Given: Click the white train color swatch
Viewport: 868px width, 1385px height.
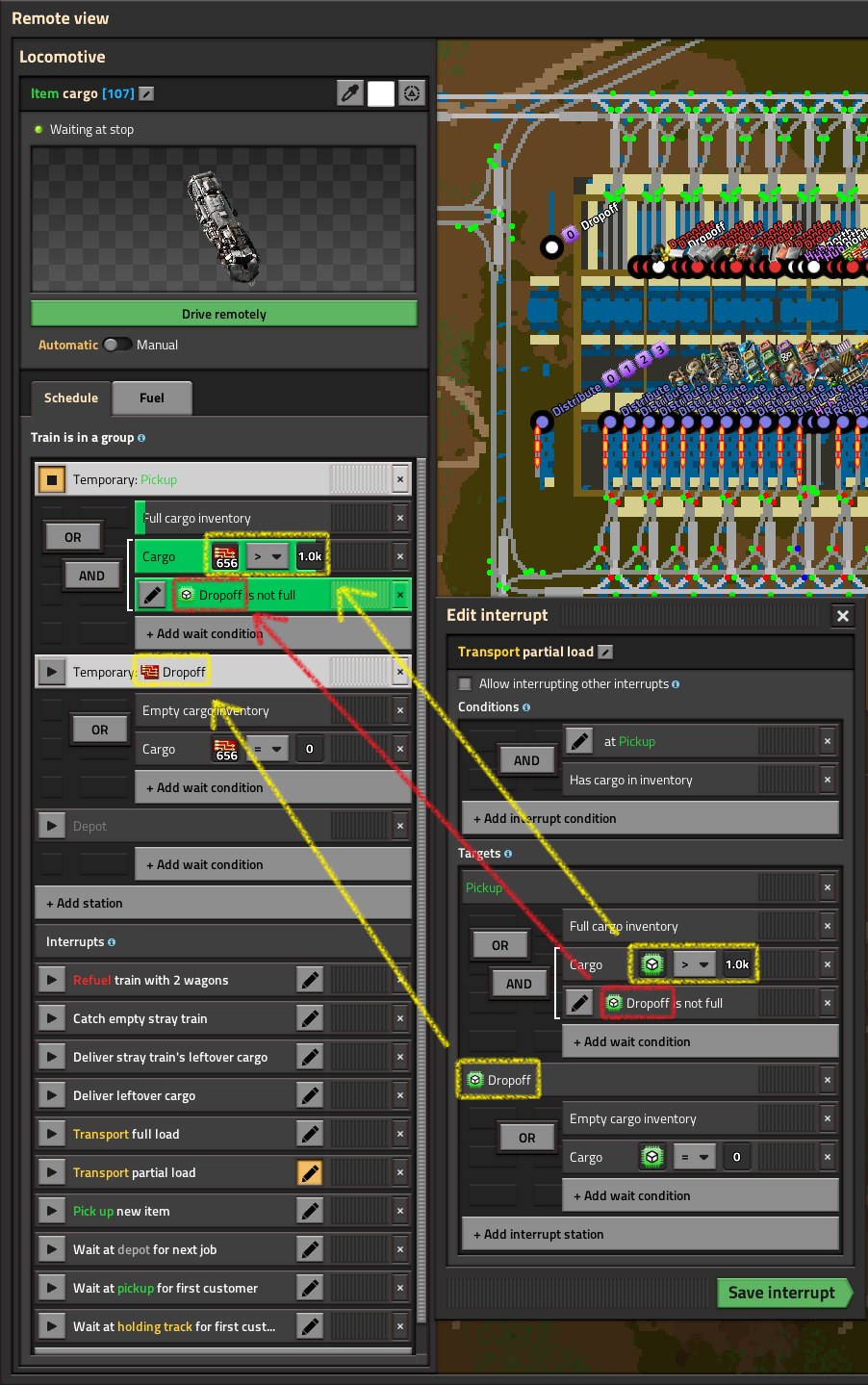Looking at the screenshot, I should pyautogui.click(x=381, y=93).
